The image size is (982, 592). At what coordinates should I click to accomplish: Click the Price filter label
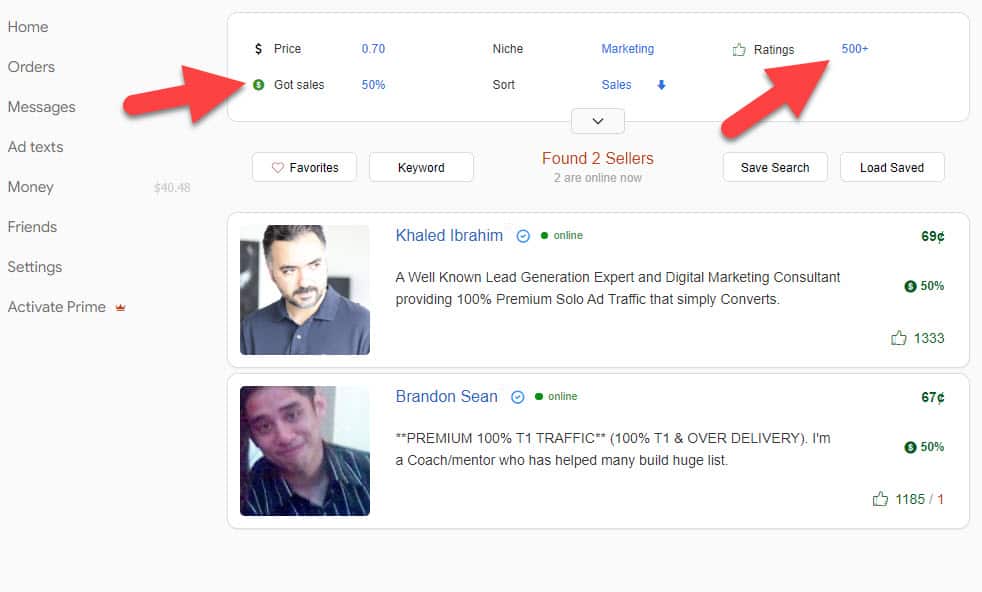point(287,49)
